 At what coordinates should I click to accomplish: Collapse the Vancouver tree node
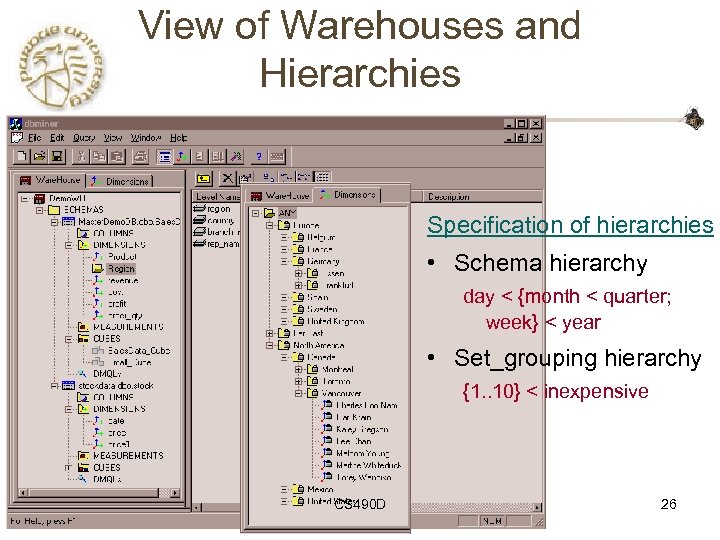pyautogui.click(x=298, y=394)
